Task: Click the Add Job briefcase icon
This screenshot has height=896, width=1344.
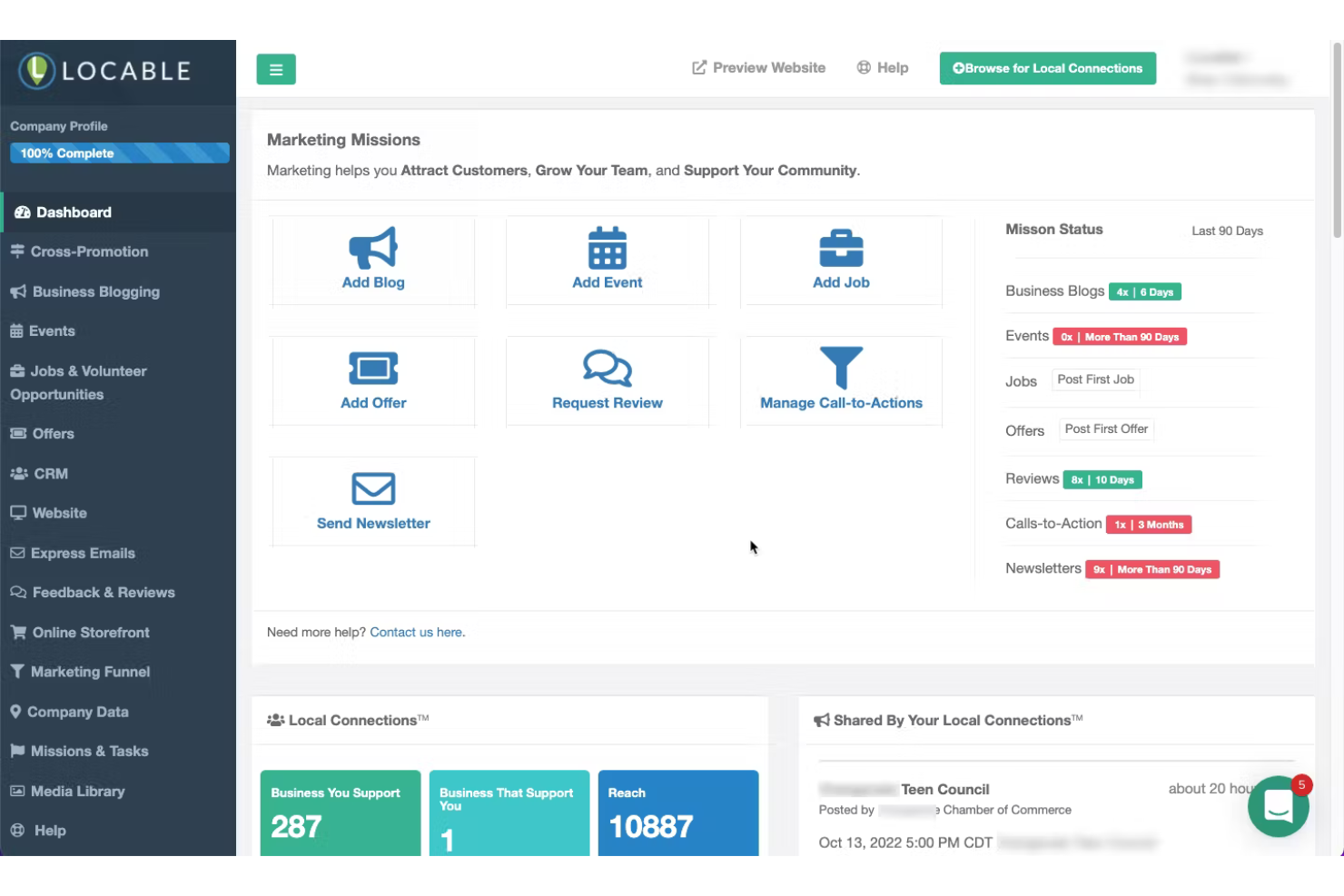Action: [x=842, y=248]
